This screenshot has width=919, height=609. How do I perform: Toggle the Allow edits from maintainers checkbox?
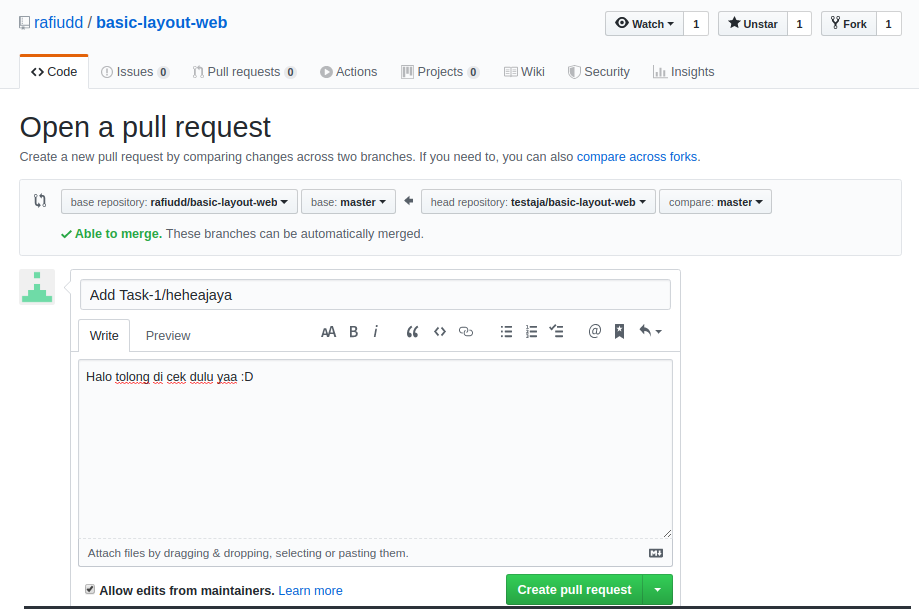point(90,589)
